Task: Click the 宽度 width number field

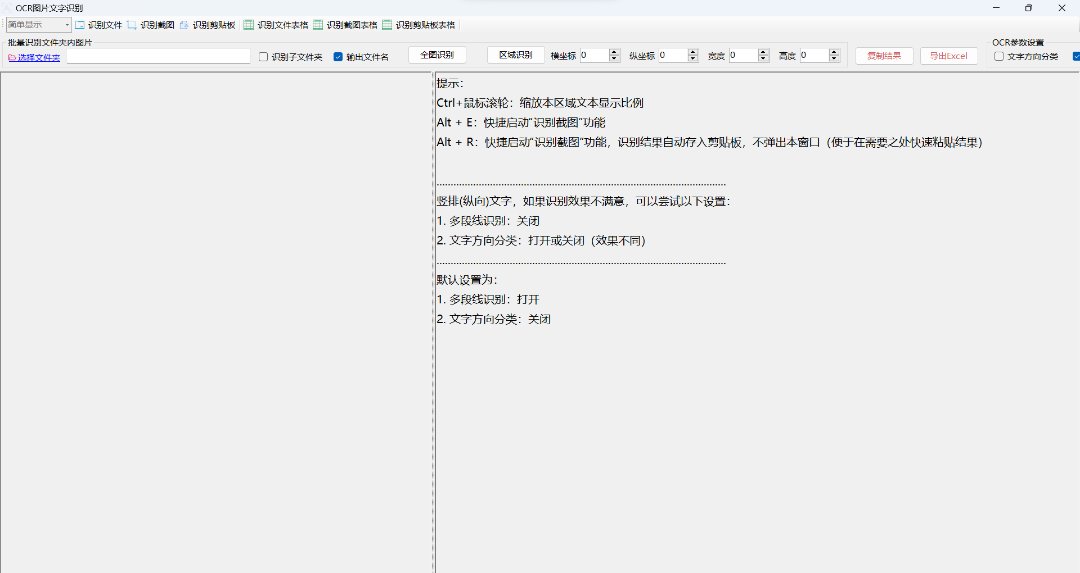Action: coord(743,56)
